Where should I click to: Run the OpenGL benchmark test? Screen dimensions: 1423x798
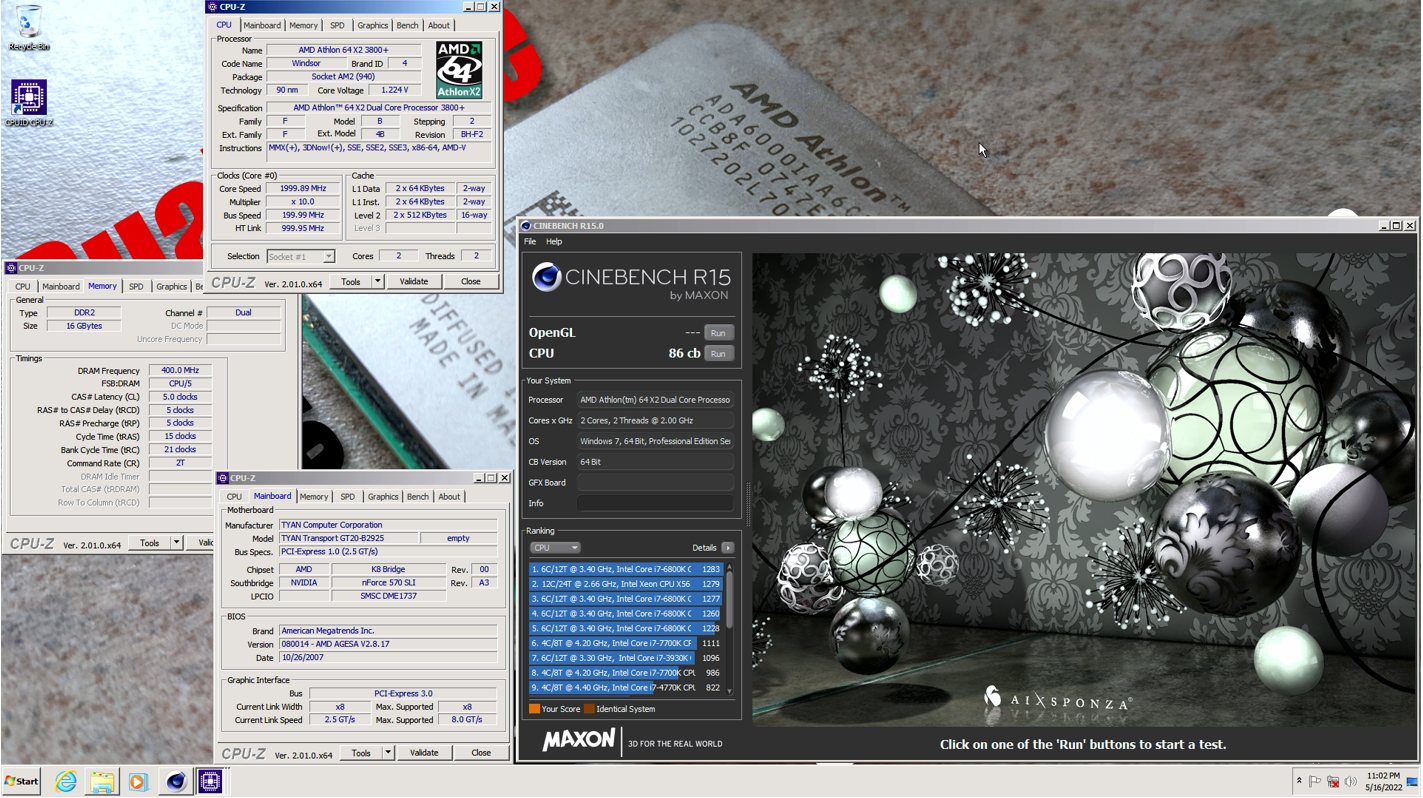pos(718,333)
